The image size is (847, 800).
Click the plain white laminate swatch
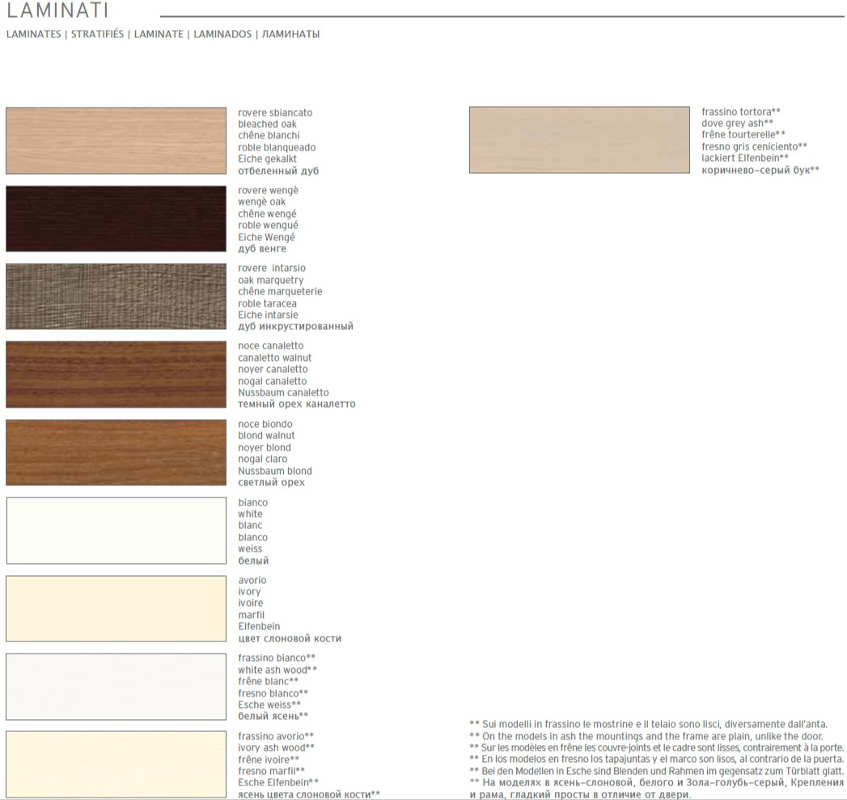tap(116, 531)
